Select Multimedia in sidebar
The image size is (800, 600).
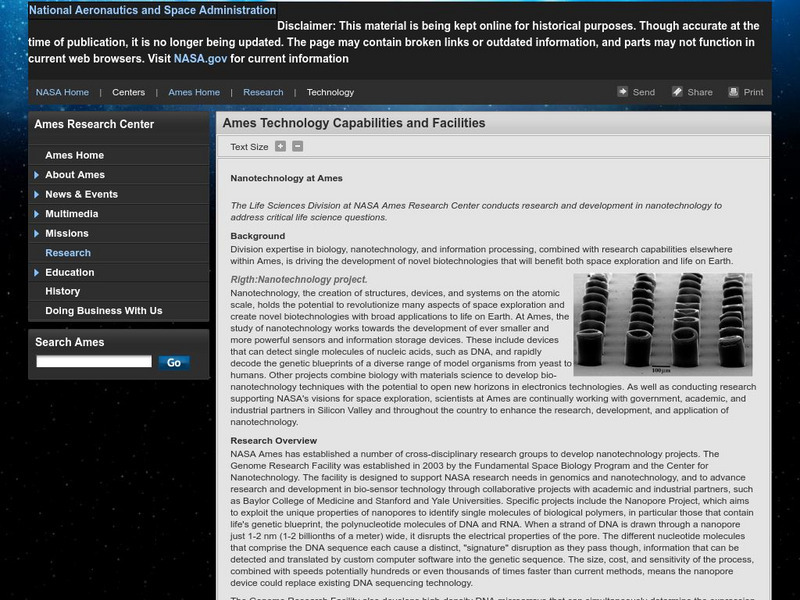coord(71,214)
